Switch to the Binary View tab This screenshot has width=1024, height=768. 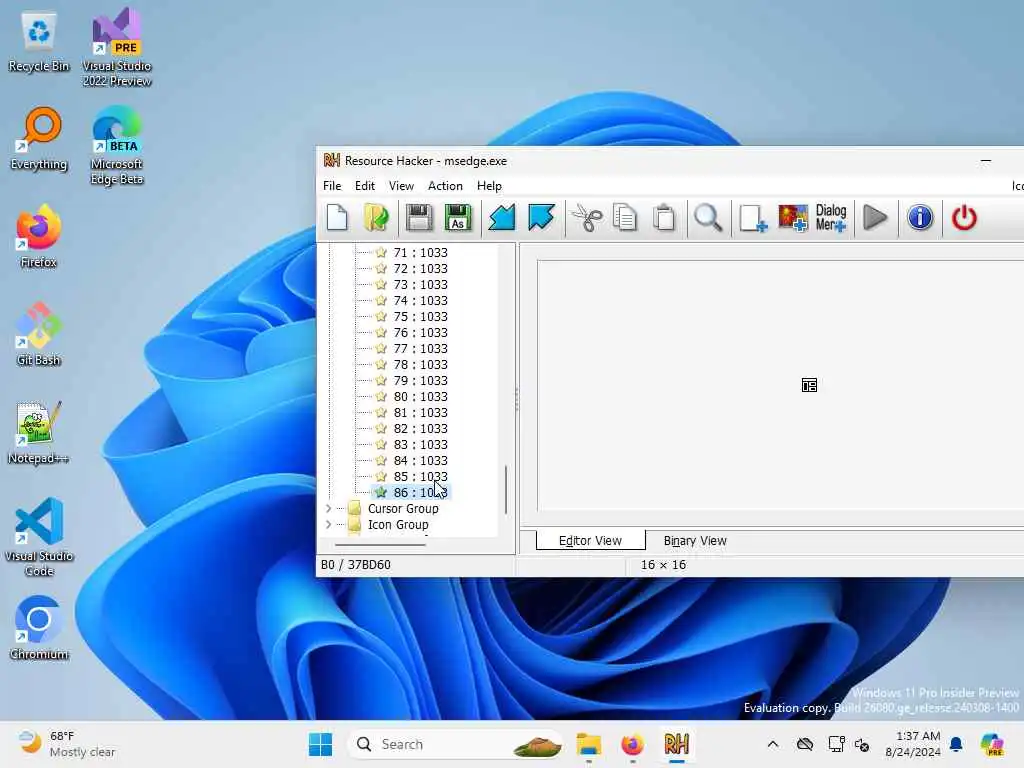click(x=695, y=541)
